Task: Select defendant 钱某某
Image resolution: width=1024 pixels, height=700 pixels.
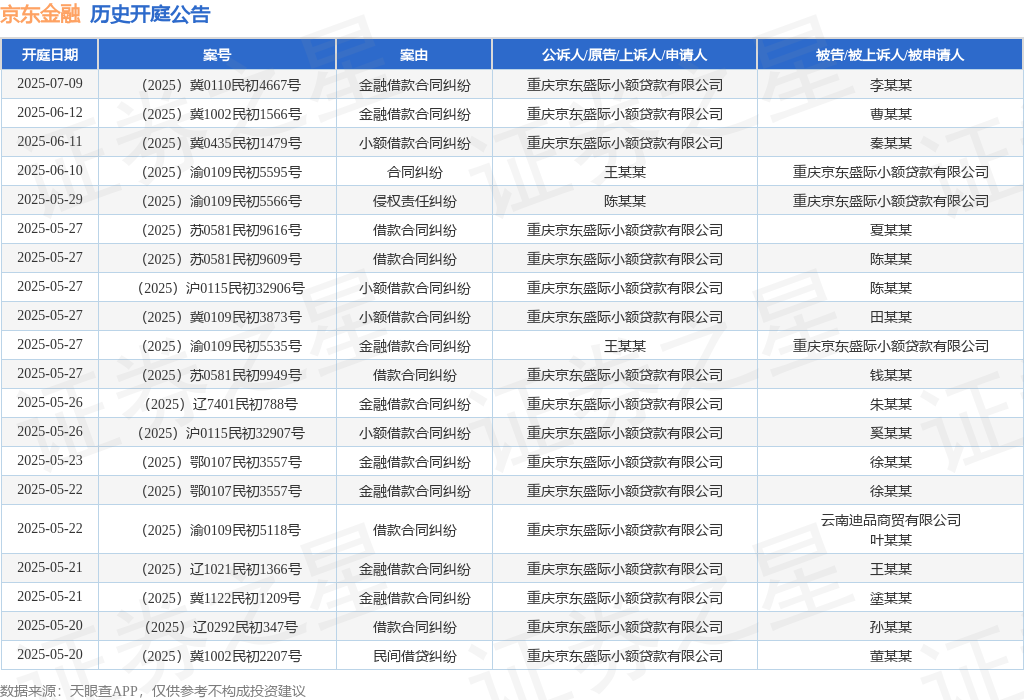Action: (x=890, y=375)
